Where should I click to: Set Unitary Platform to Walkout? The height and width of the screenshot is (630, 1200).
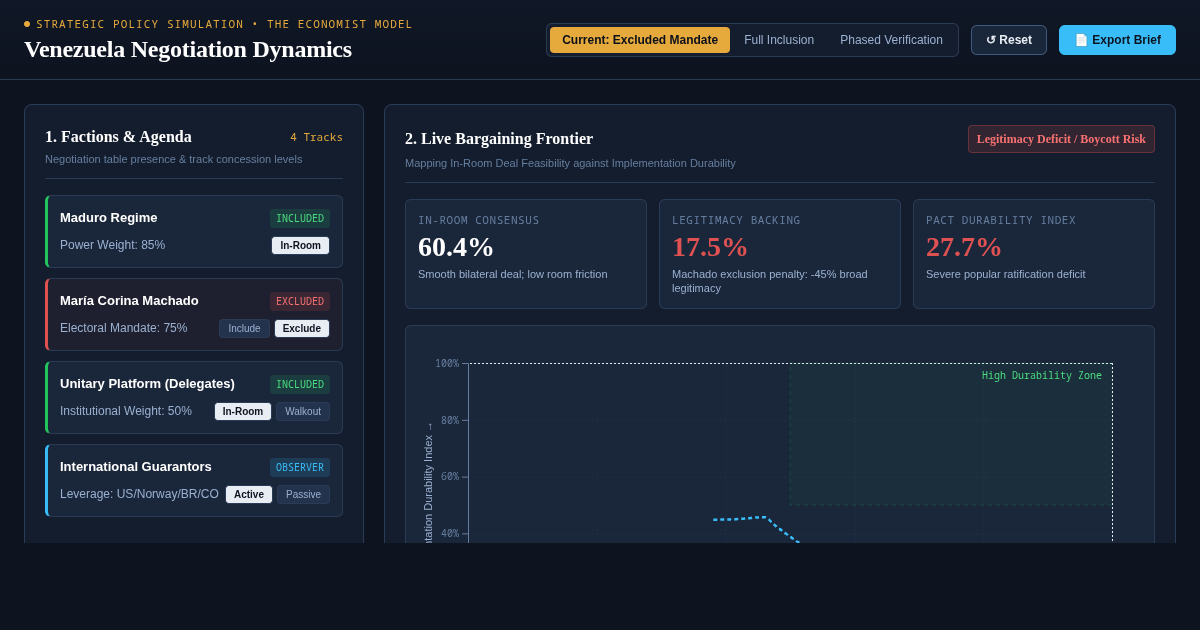[x=303, y=411]
